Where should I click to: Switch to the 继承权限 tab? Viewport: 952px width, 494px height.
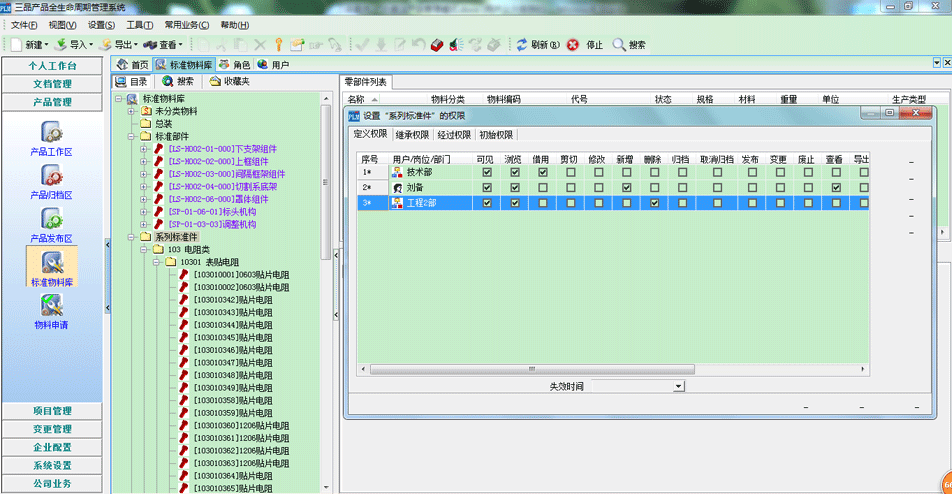[x=412, y=134]
